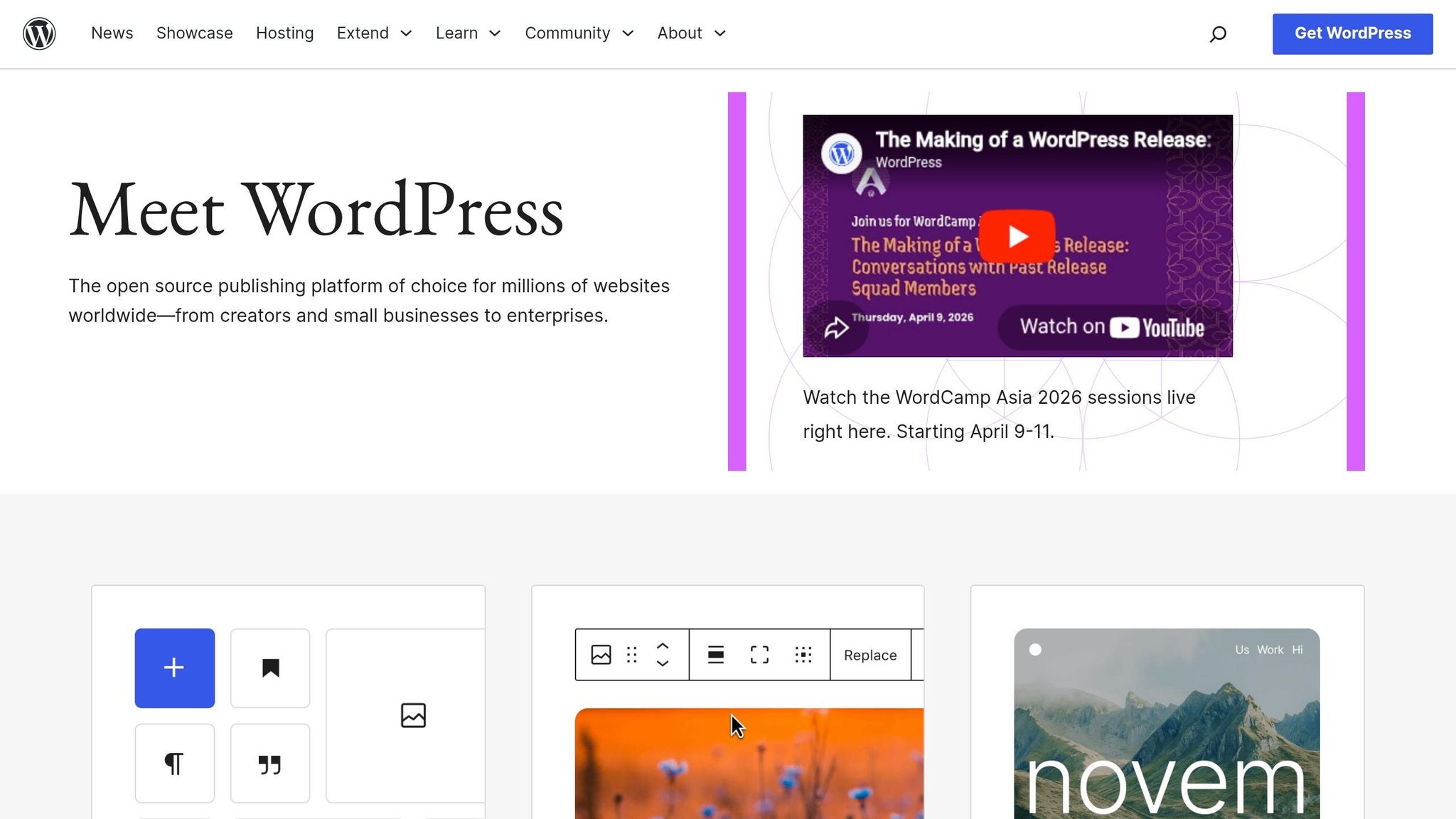
Task: Click the move up arrow in block toolbar
Action: 663,646
